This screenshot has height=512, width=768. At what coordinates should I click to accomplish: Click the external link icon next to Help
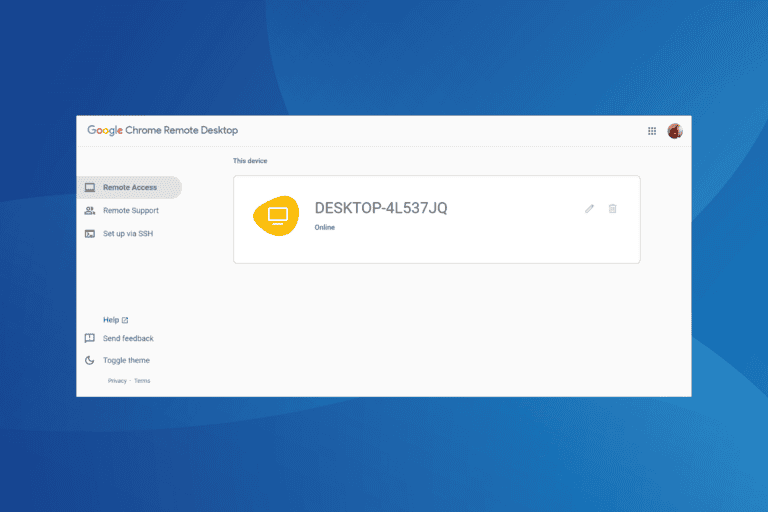pyautogui.click(x=125, y=320)
